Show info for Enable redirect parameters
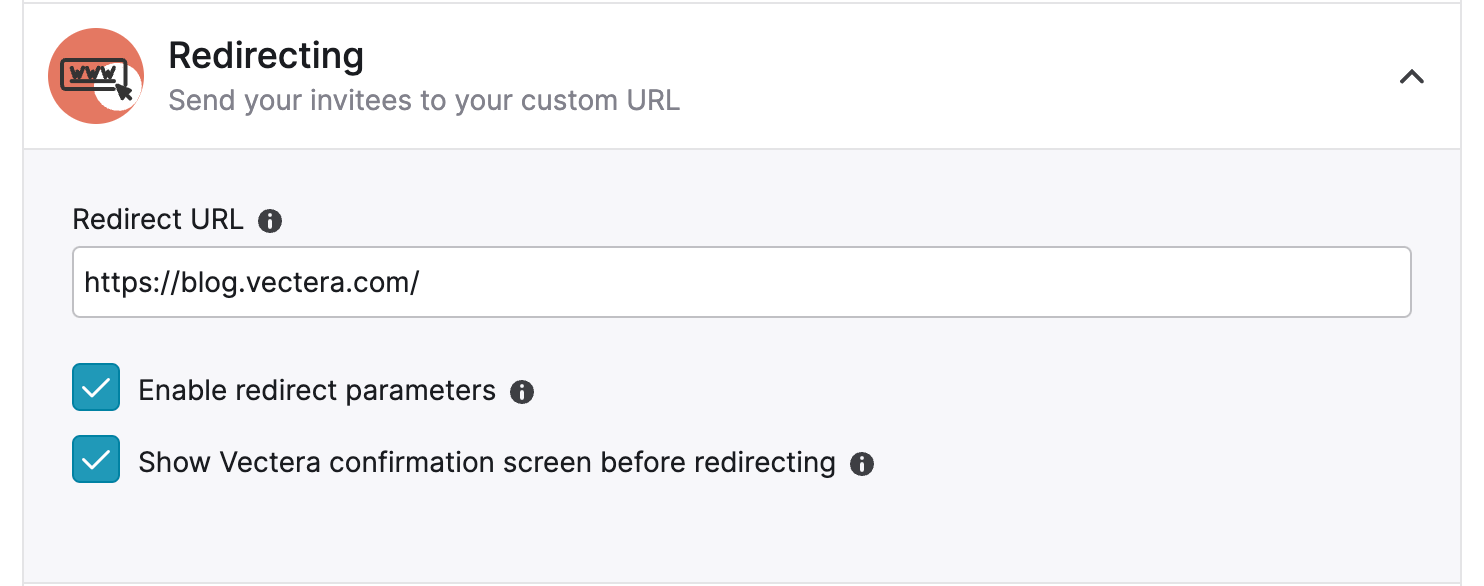1484x586 pixels. tap(522, 392)
